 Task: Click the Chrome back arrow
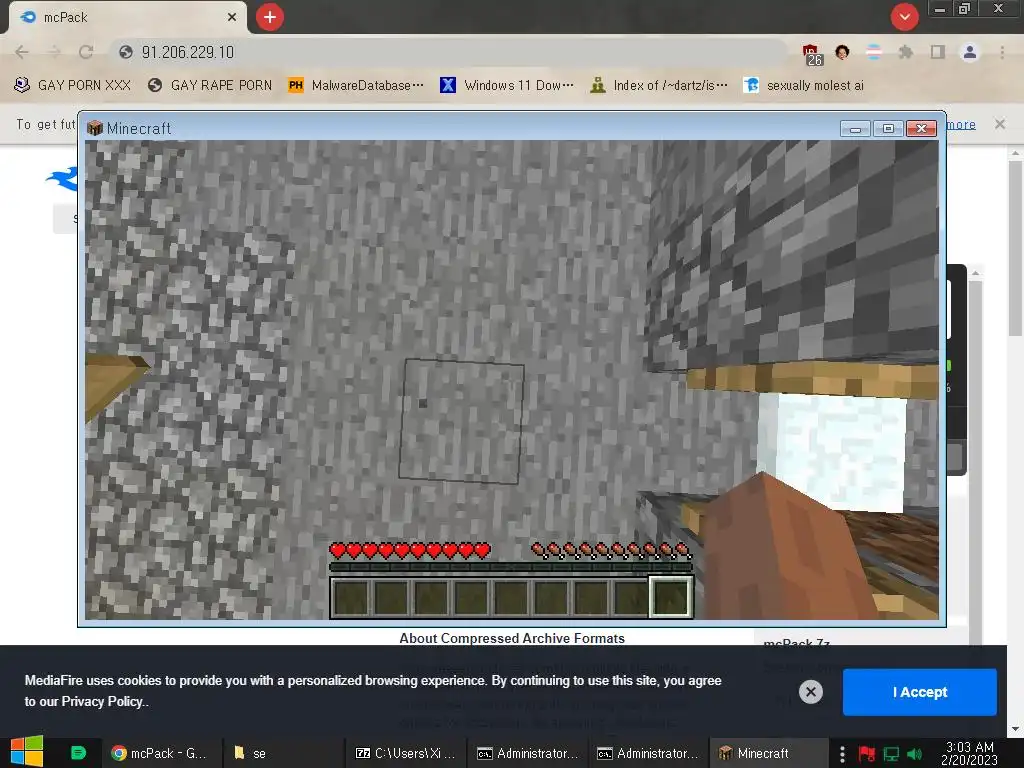[22, 52]
